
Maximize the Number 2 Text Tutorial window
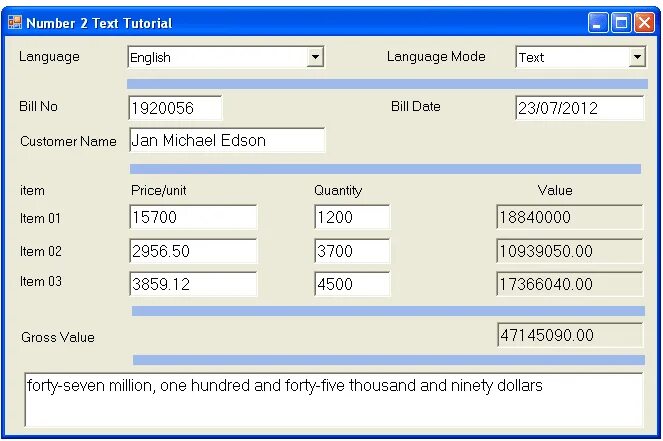point(621,22)
